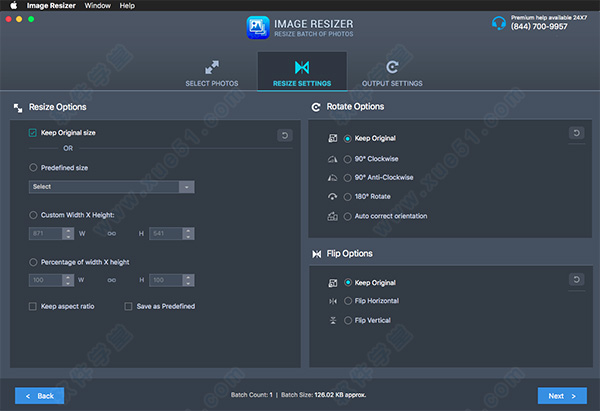Click the percentage width field showing 100

46,280
